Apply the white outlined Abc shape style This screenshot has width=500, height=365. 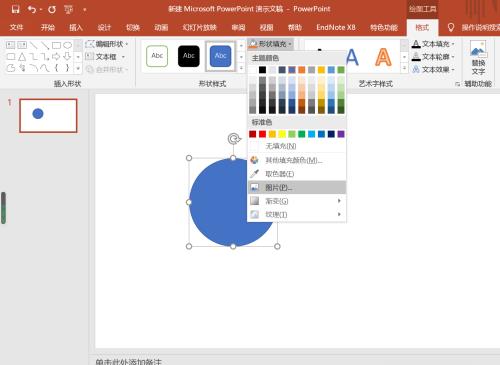pos(157,56)
